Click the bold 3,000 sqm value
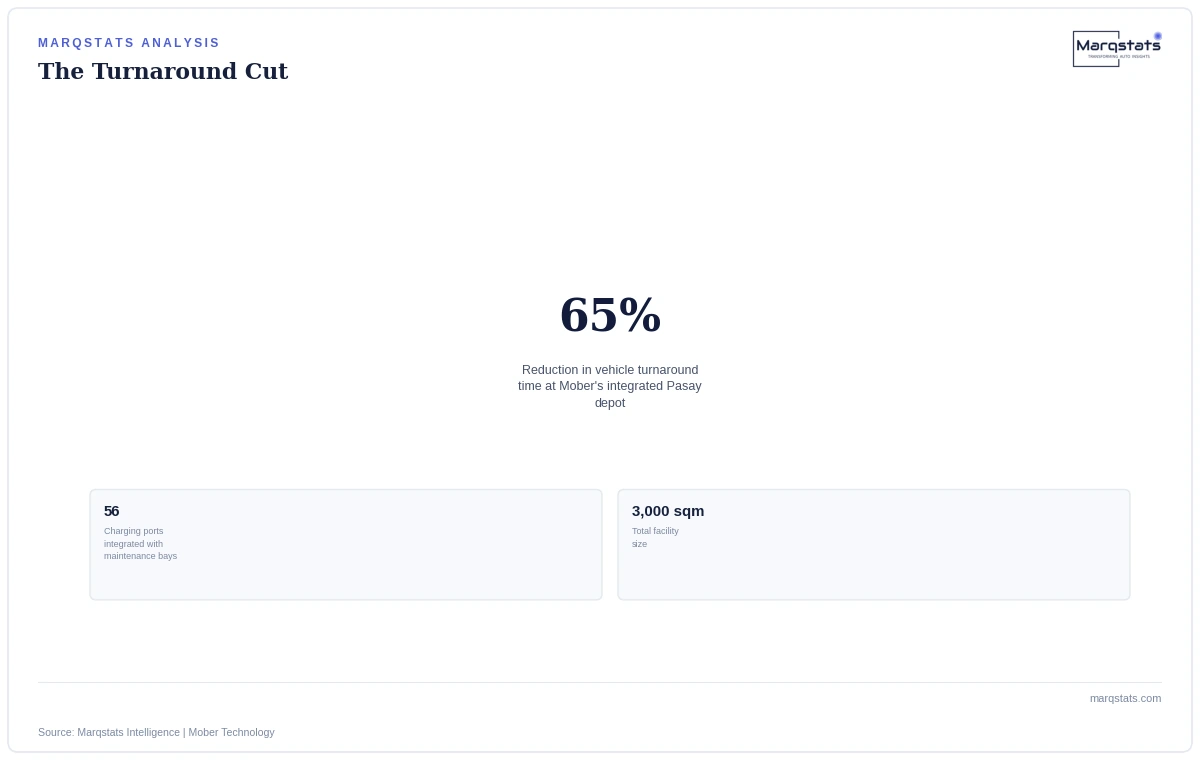 [668, 511]
